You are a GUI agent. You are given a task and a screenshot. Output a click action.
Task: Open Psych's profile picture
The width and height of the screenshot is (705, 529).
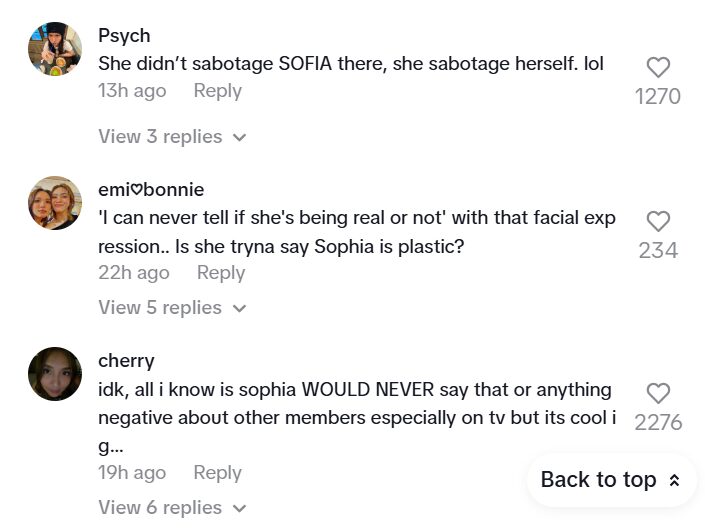[55, 49]
